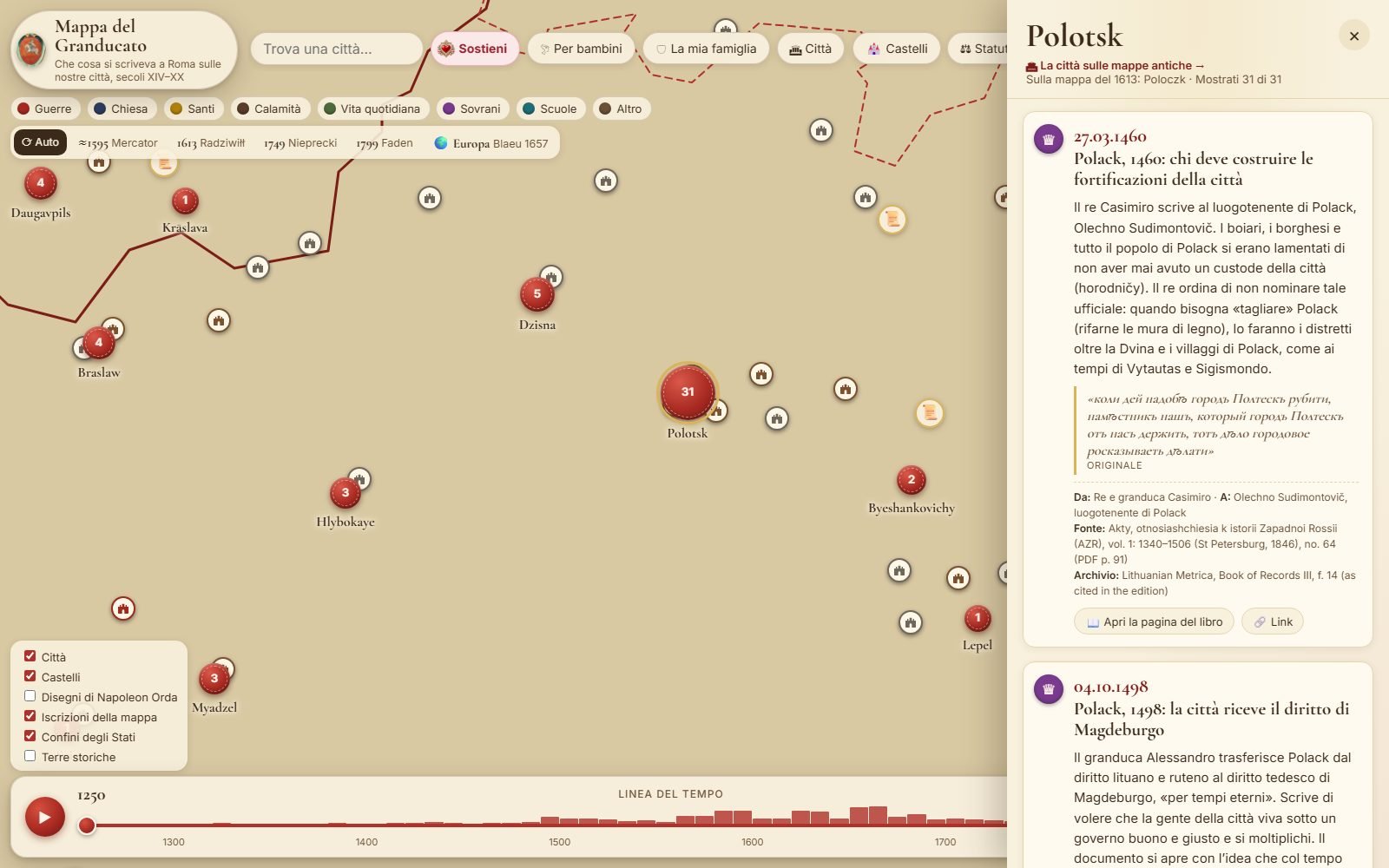The height and width of the screenshot is (868, 1389).
Task: Select the Europa Blaeu 1657 map
Action: point(491,143)
